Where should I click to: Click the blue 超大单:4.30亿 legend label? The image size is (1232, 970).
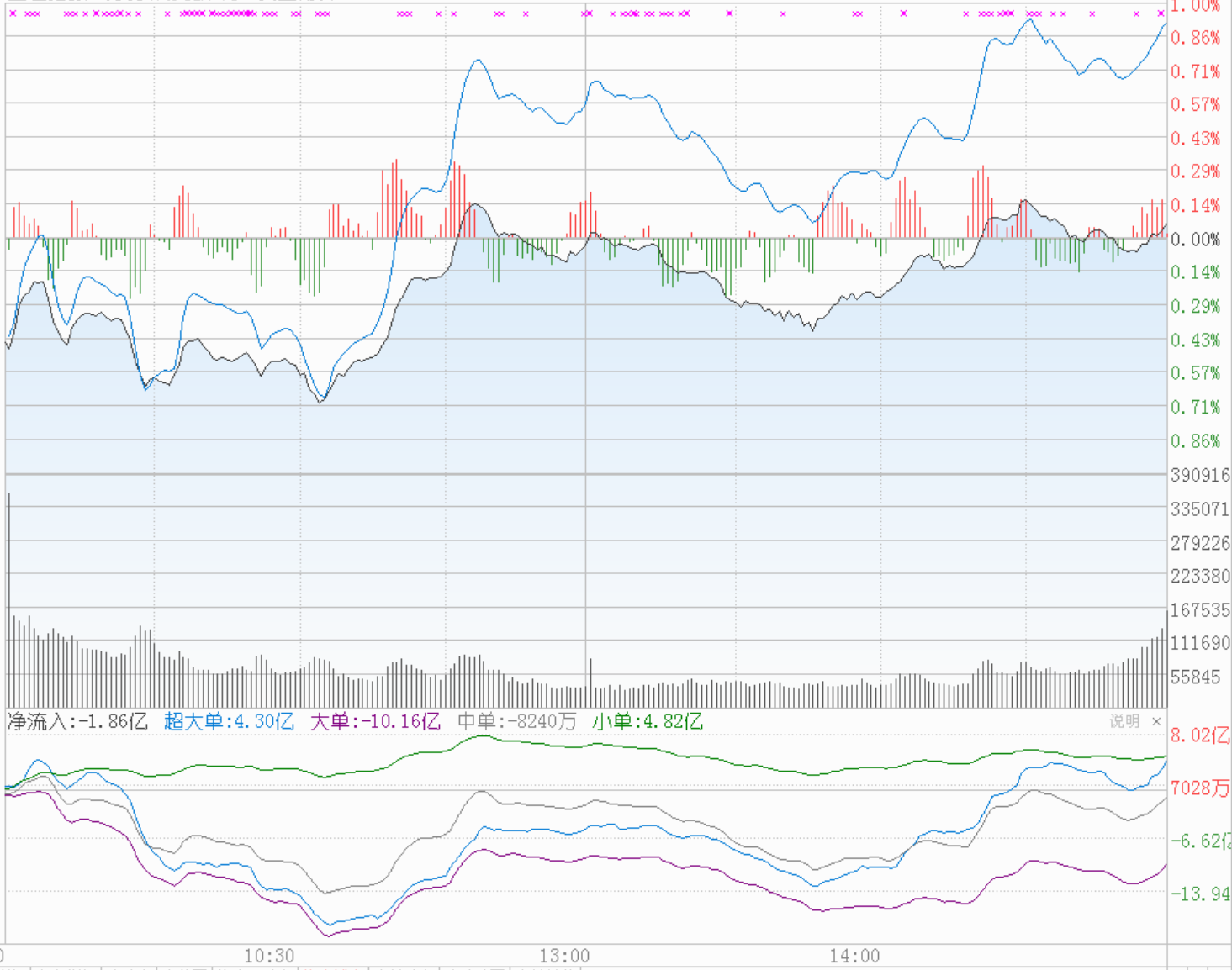click(229, 721)
